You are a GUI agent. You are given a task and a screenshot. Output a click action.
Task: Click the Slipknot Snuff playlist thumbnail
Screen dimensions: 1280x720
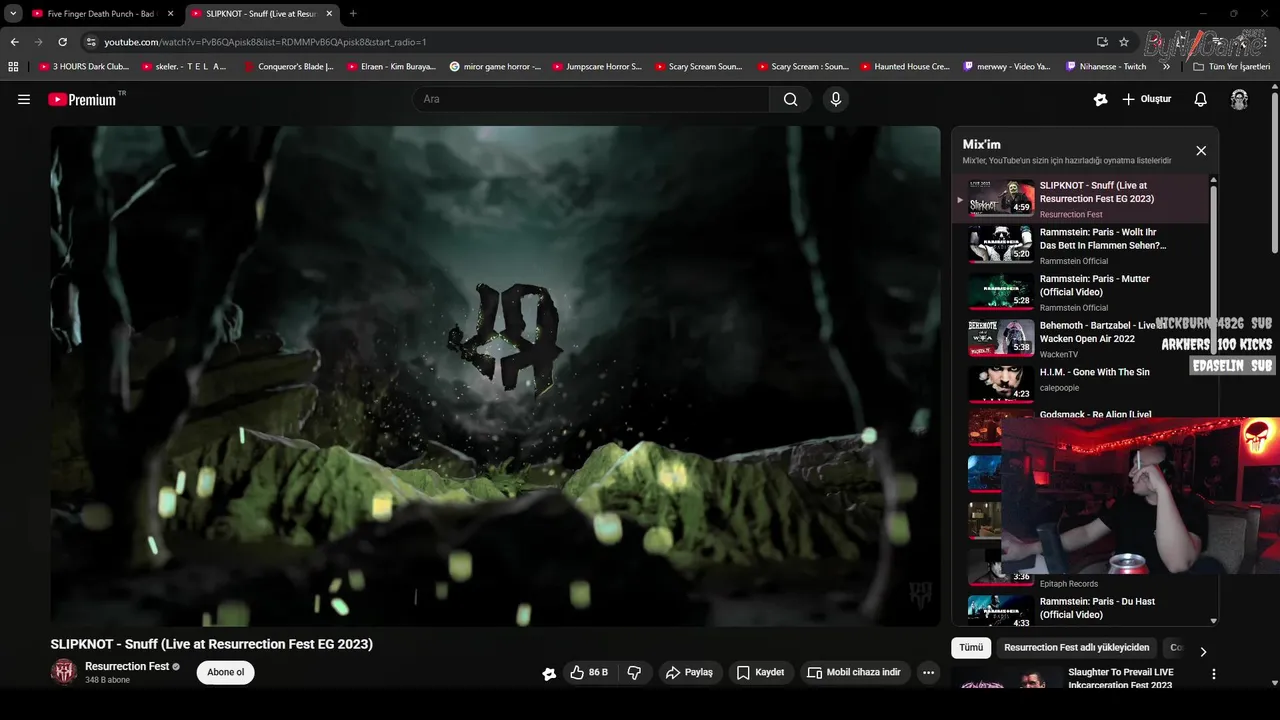[x=1000, y=198]
